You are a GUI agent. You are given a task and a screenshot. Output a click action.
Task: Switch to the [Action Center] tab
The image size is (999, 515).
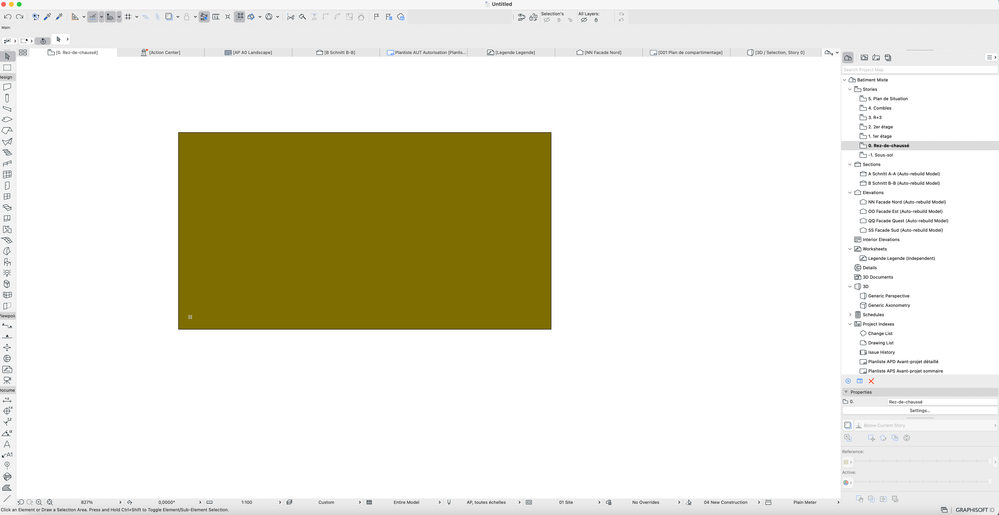[x=161, y=52]
